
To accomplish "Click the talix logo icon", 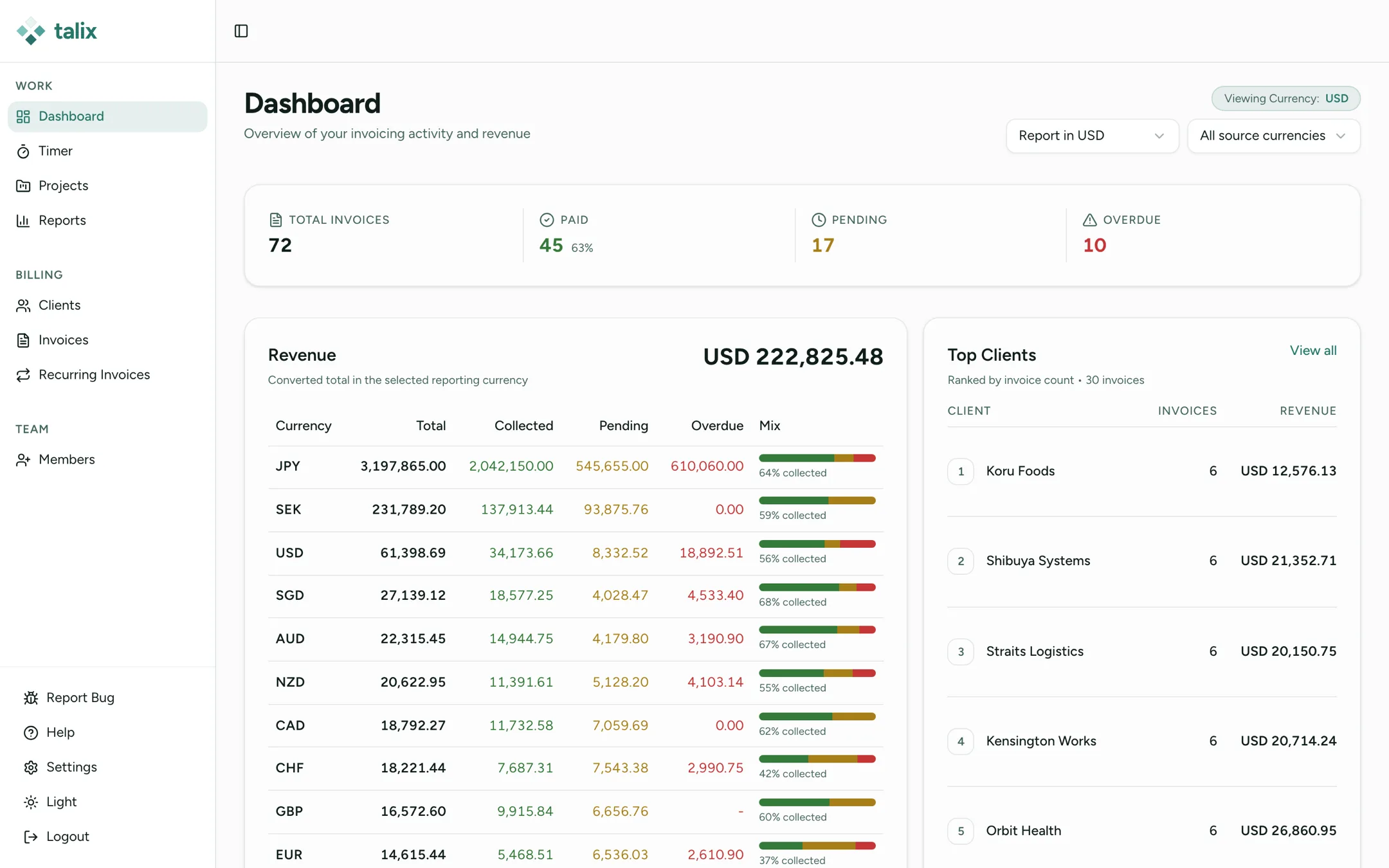I will 30,31.
